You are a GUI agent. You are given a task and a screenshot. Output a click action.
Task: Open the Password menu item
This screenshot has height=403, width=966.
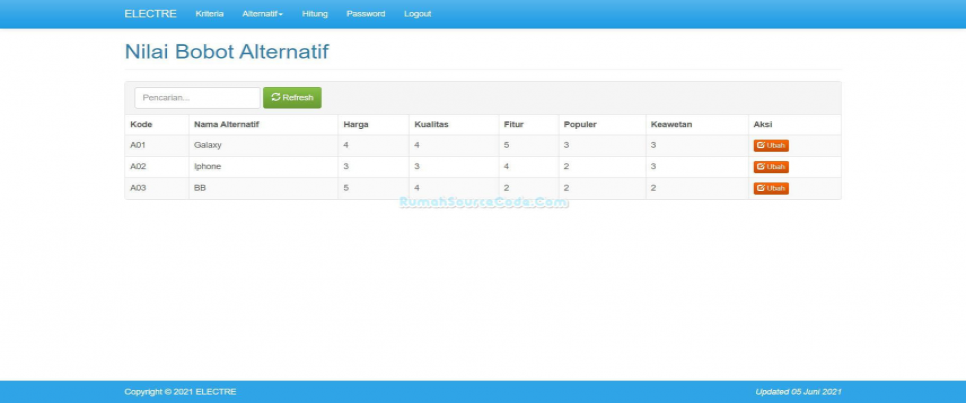tap(366, 14)
